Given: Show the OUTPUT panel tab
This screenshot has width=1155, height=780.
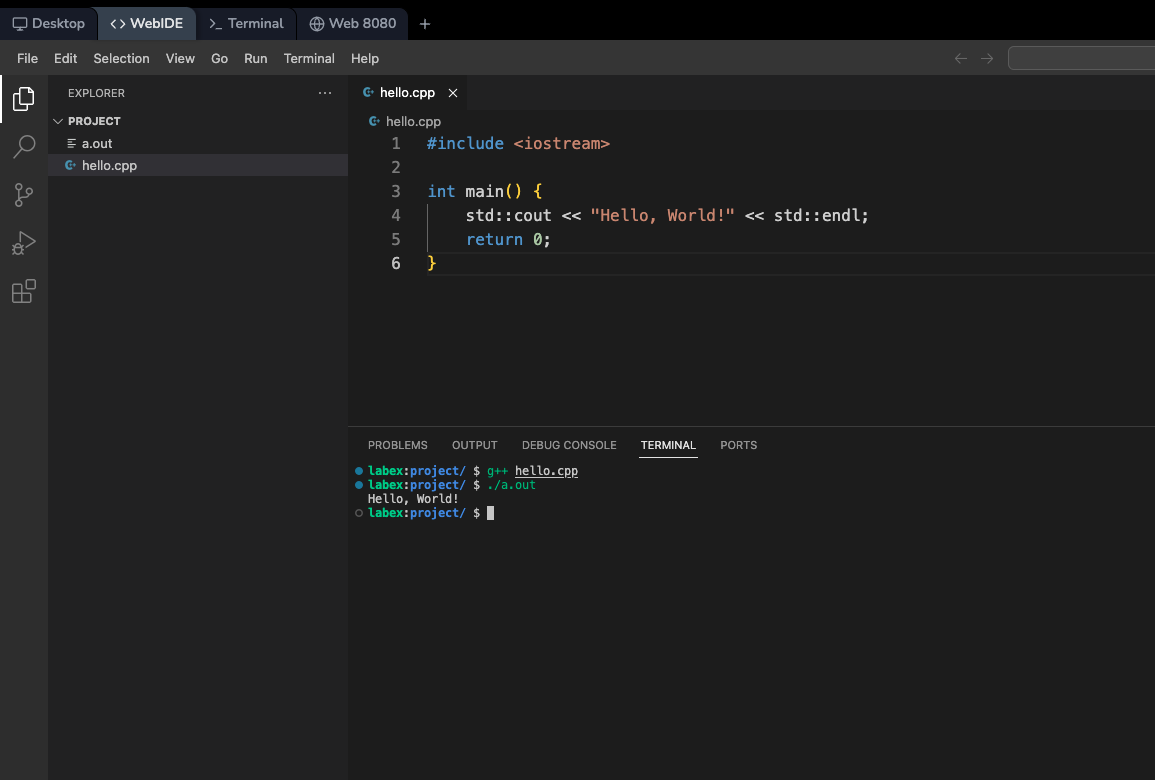Looking at the screenshot, I should coord(474,445).
